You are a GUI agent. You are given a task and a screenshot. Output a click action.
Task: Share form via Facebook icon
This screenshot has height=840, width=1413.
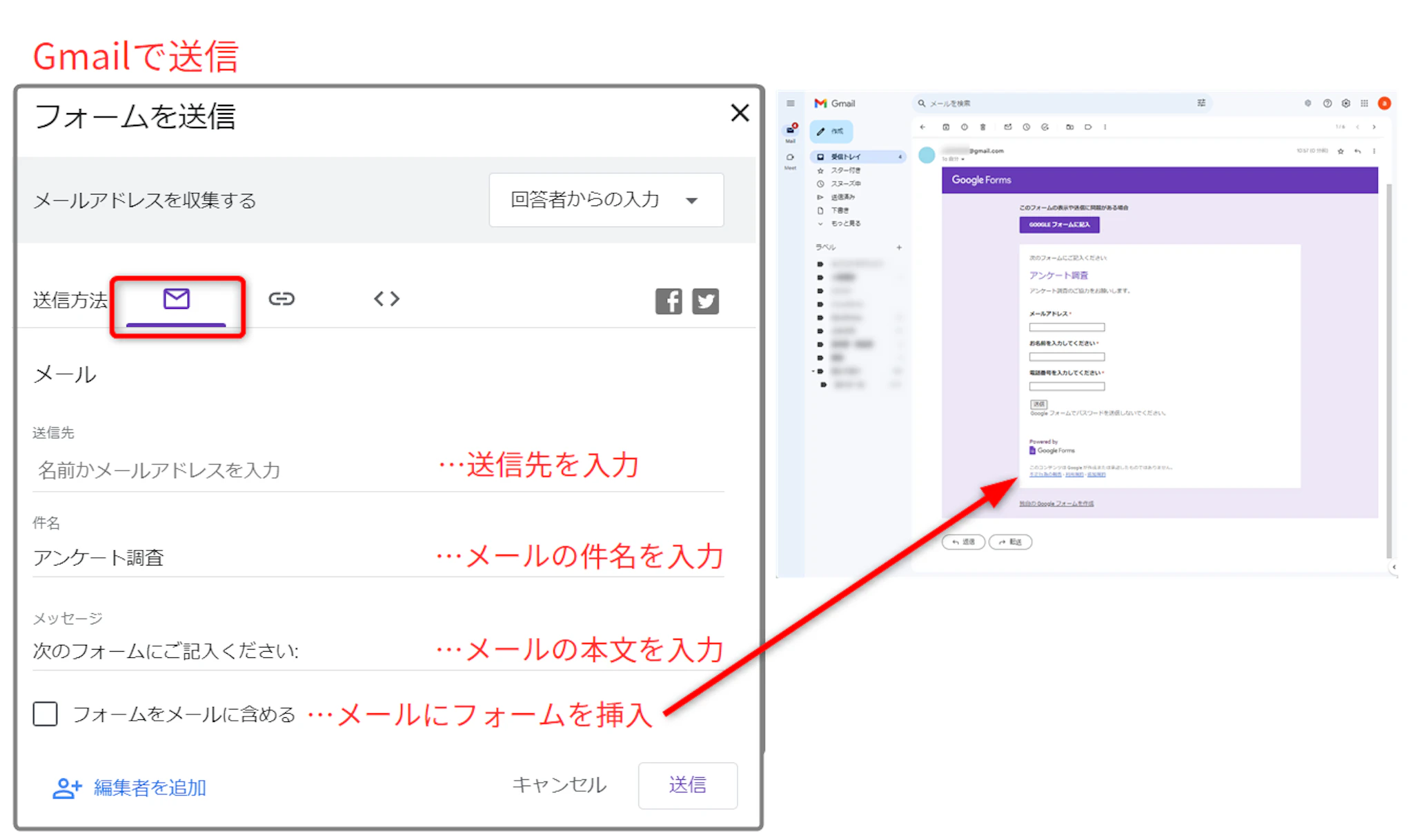(669, 301)
